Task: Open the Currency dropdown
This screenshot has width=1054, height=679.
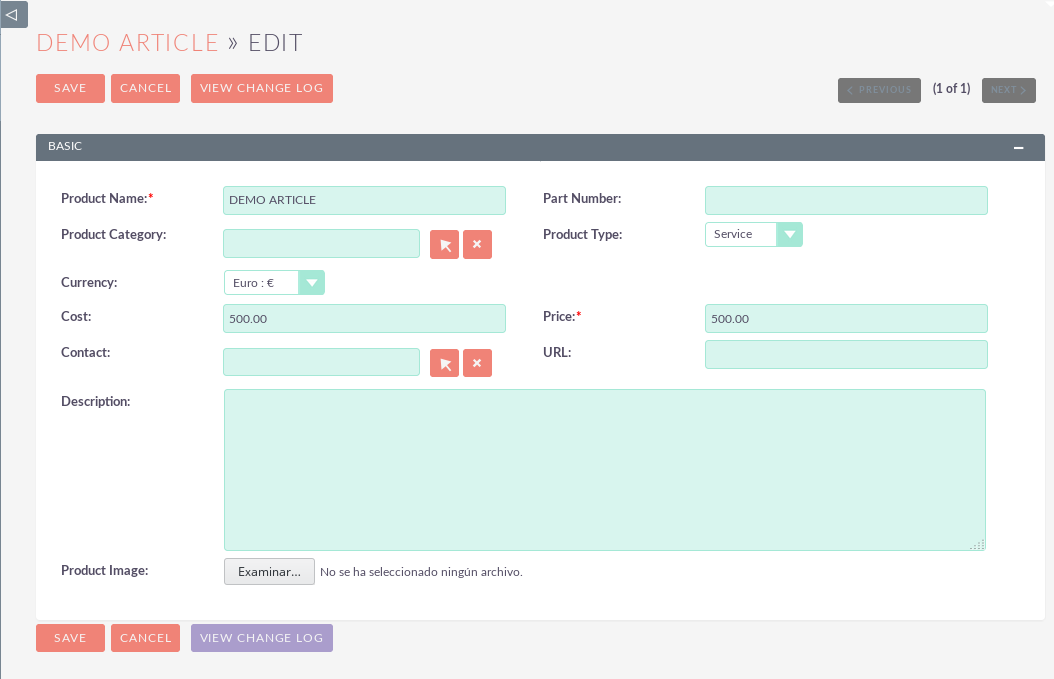Action: coord(274,283)
